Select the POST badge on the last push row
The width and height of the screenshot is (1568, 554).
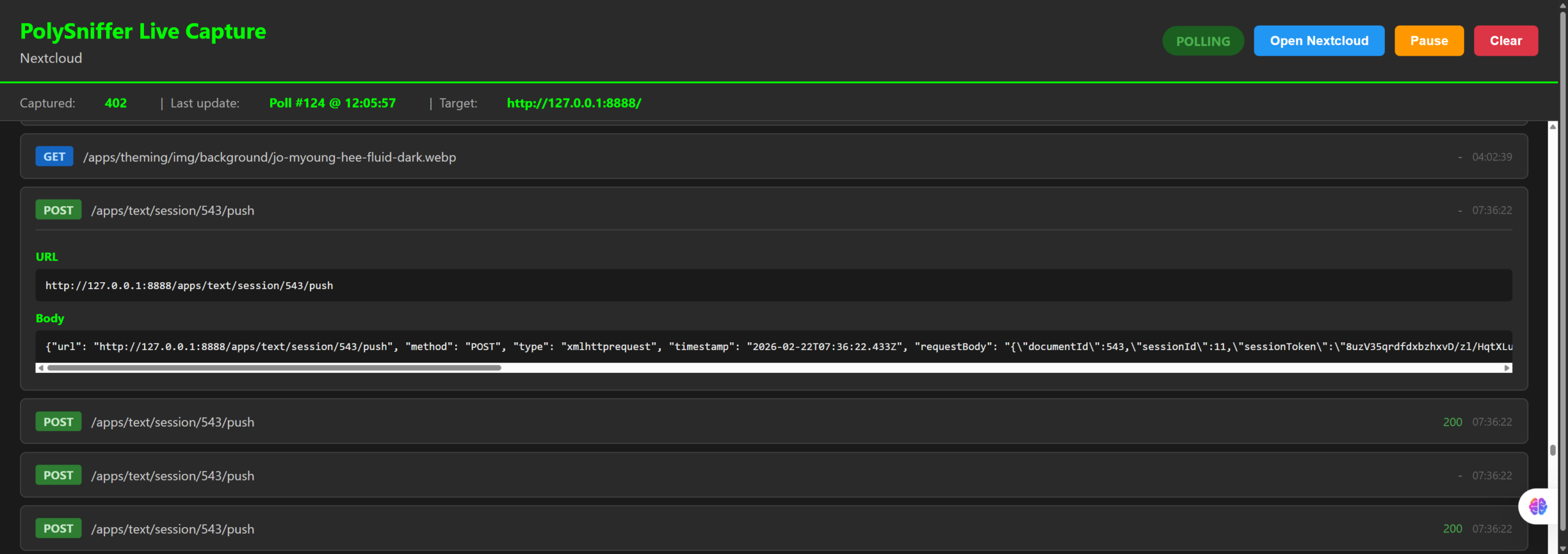point(58,528)
